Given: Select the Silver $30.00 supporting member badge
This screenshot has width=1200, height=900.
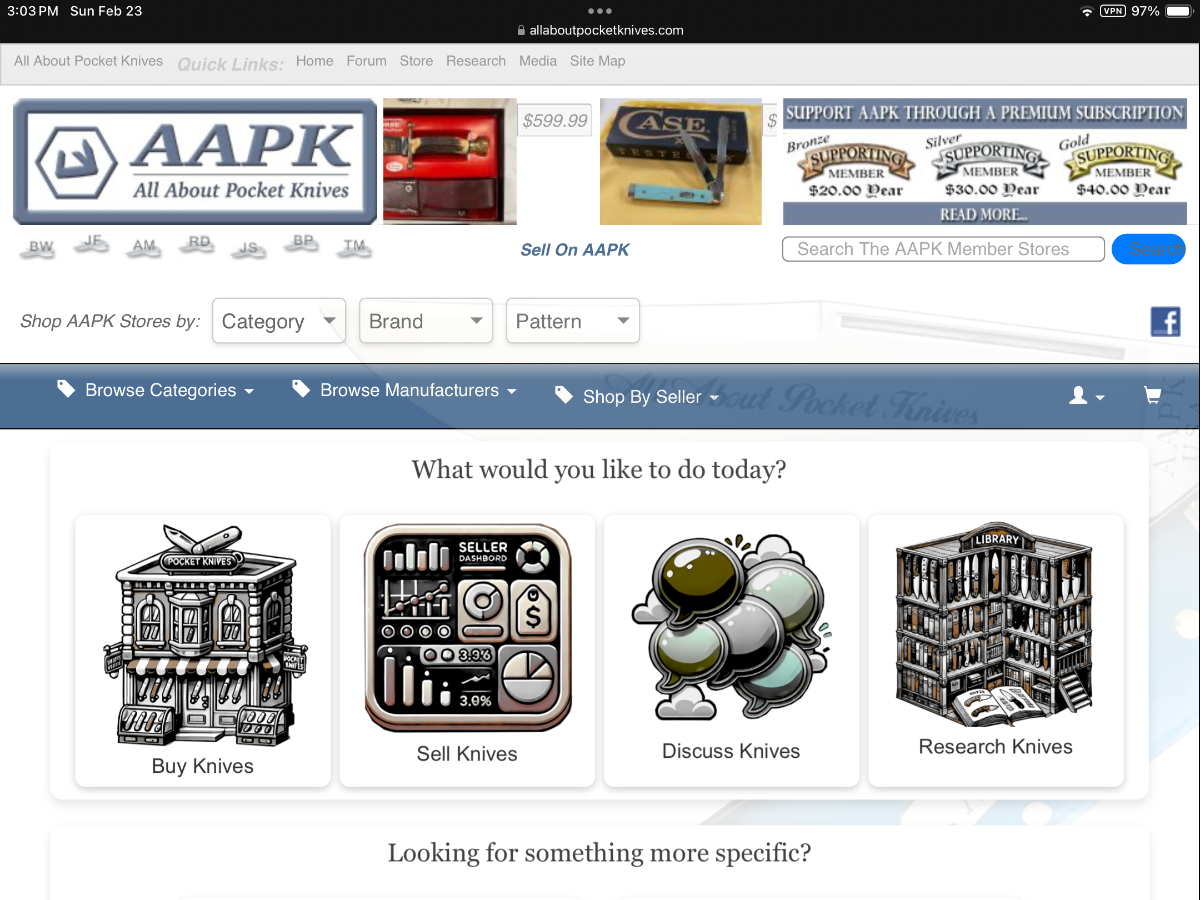Looking at the screenshot, I should [x=990, y=167].
